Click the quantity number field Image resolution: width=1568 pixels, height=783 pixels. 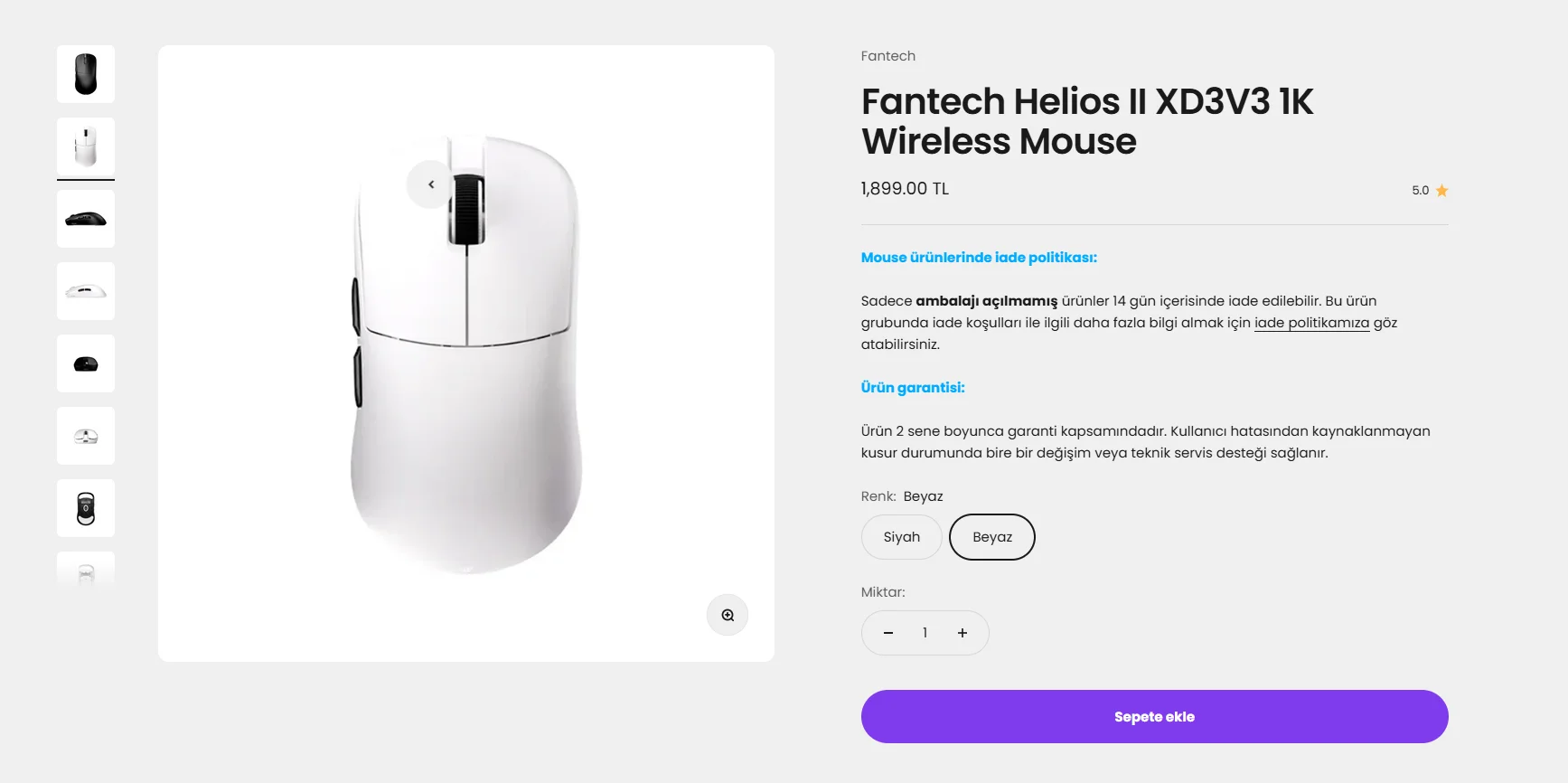tap(925, 633)
